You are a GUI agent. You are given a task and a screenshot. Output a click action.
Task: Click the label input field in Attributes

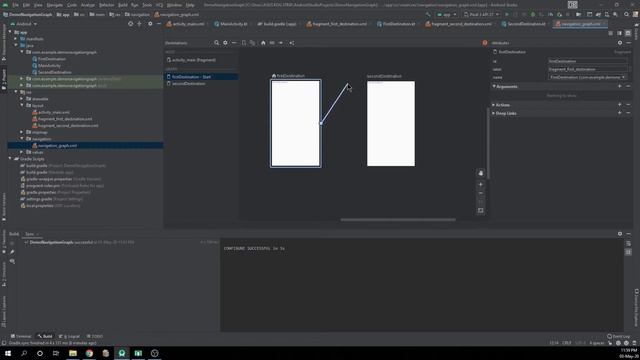click(x=587, y=69)
